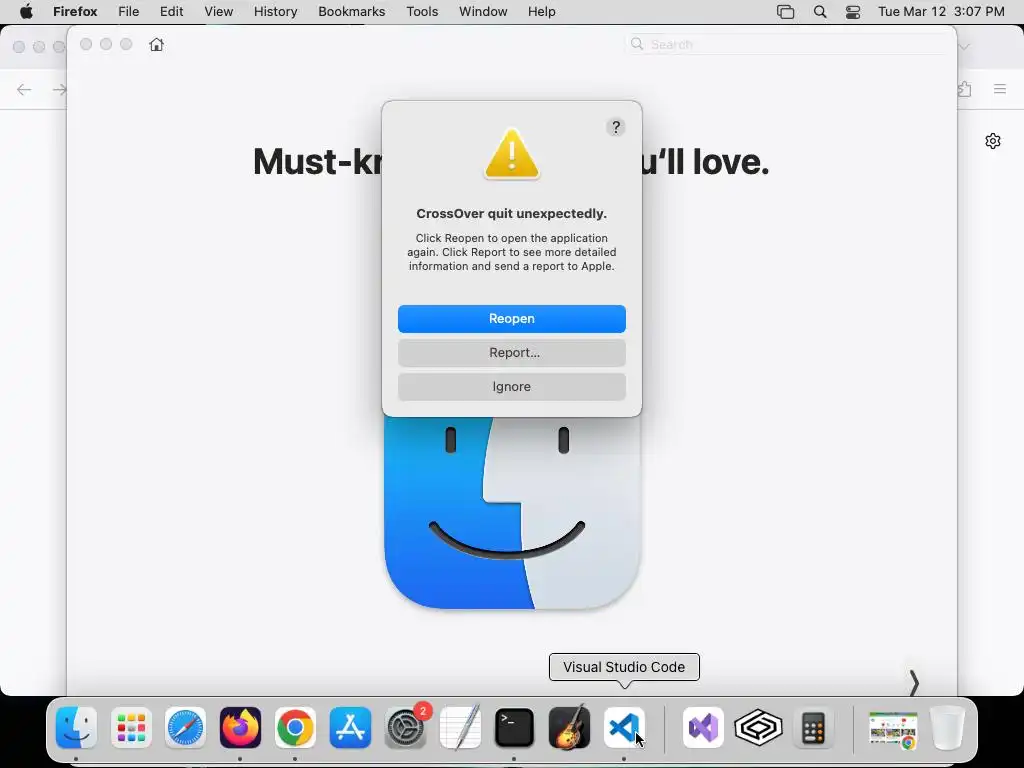Open the History menu

(276, 12)
